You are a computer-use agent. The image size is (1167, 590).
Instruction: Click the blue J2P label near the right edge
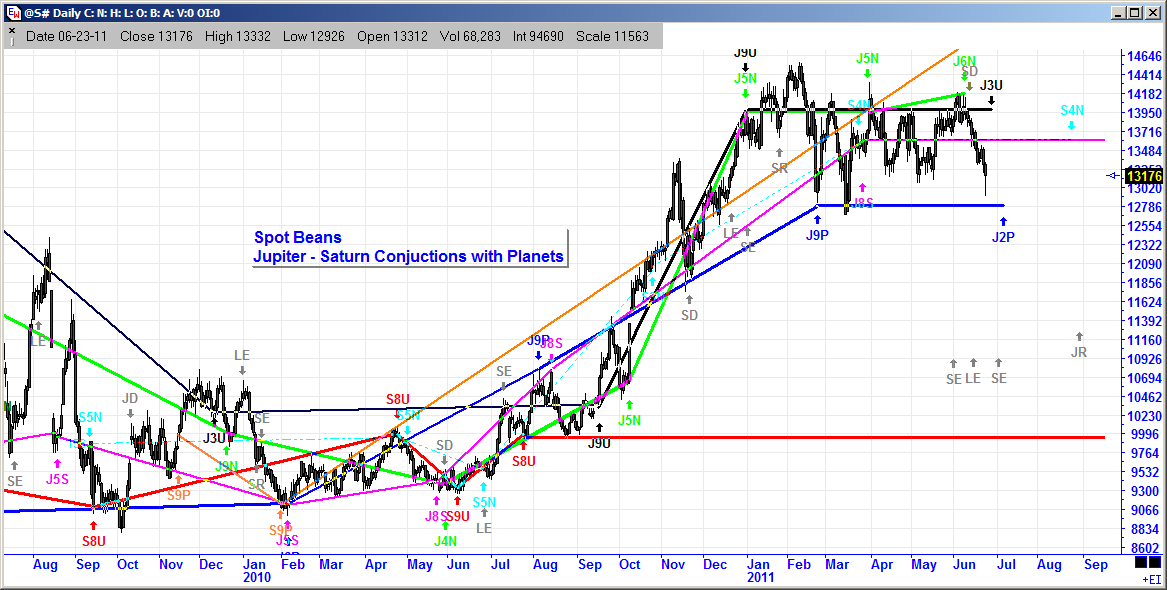1002,236
